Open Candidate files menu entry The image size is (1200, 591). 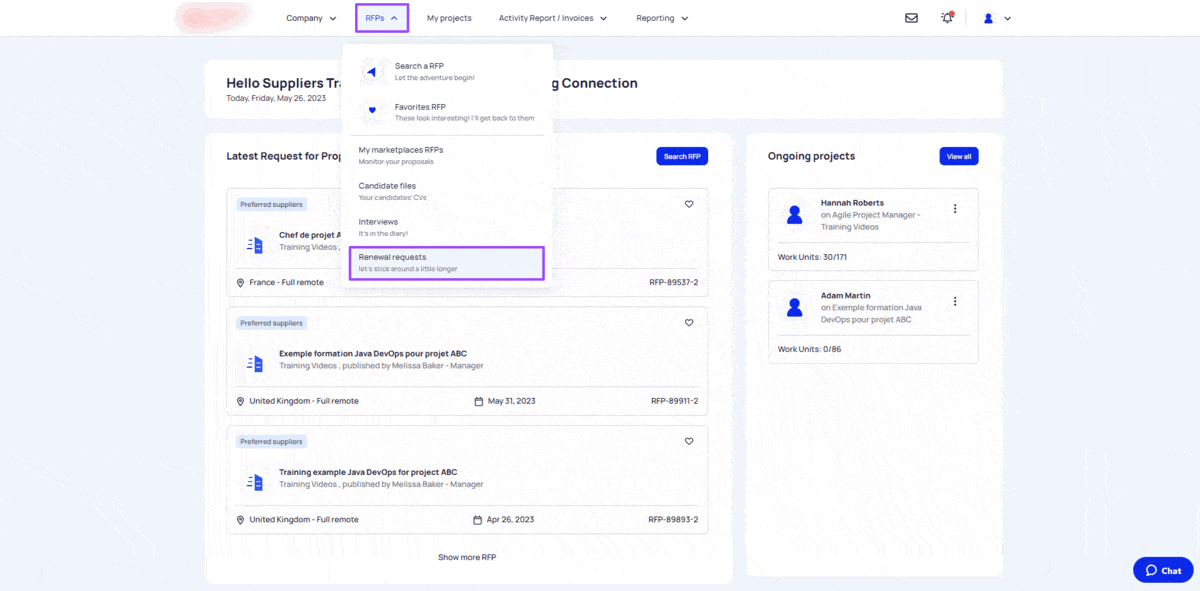pos(447,191)
